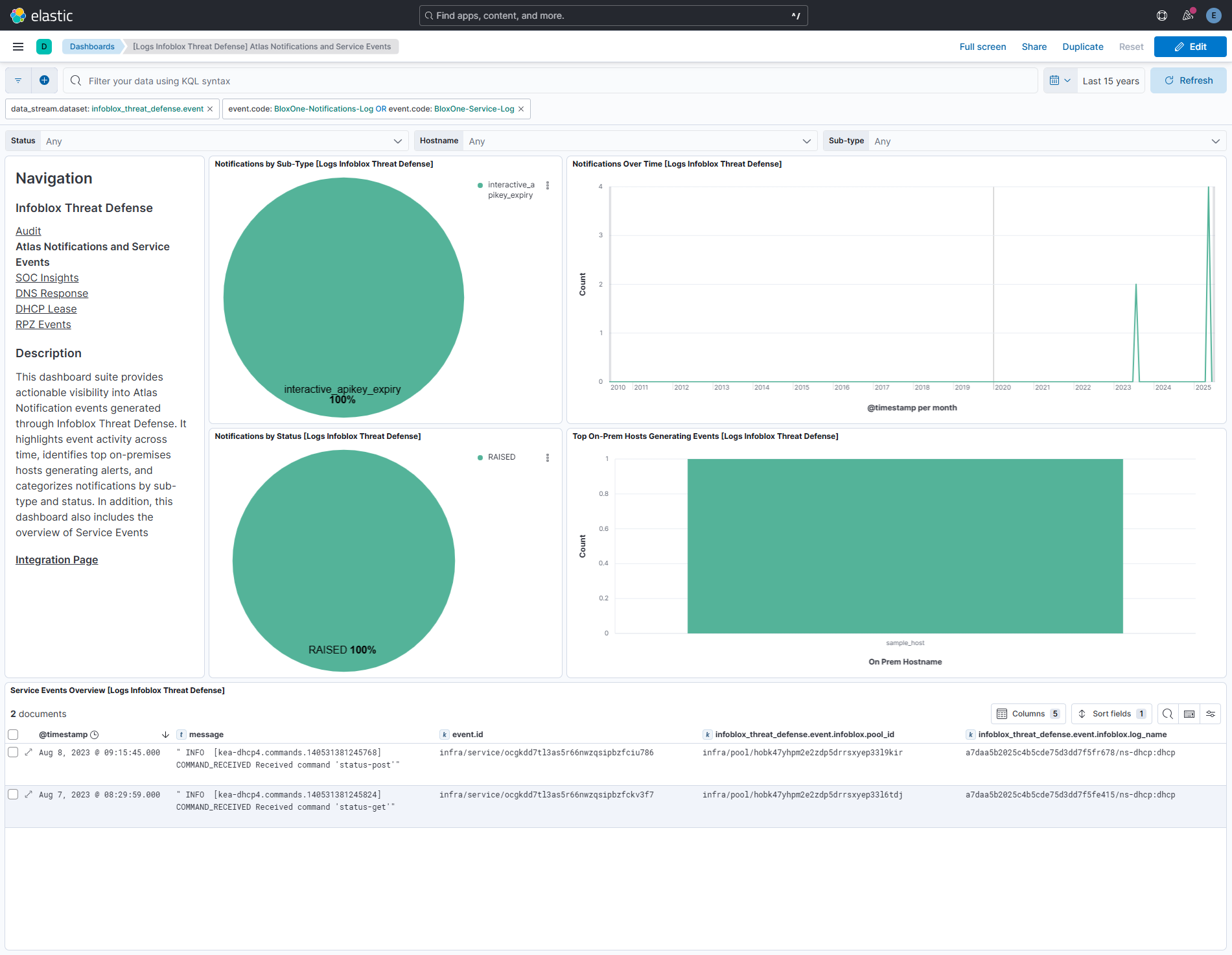Toggle the main navigation hamburger menu
The image size is (1232, 955).
pyautogui.click(x=18, y=47)
